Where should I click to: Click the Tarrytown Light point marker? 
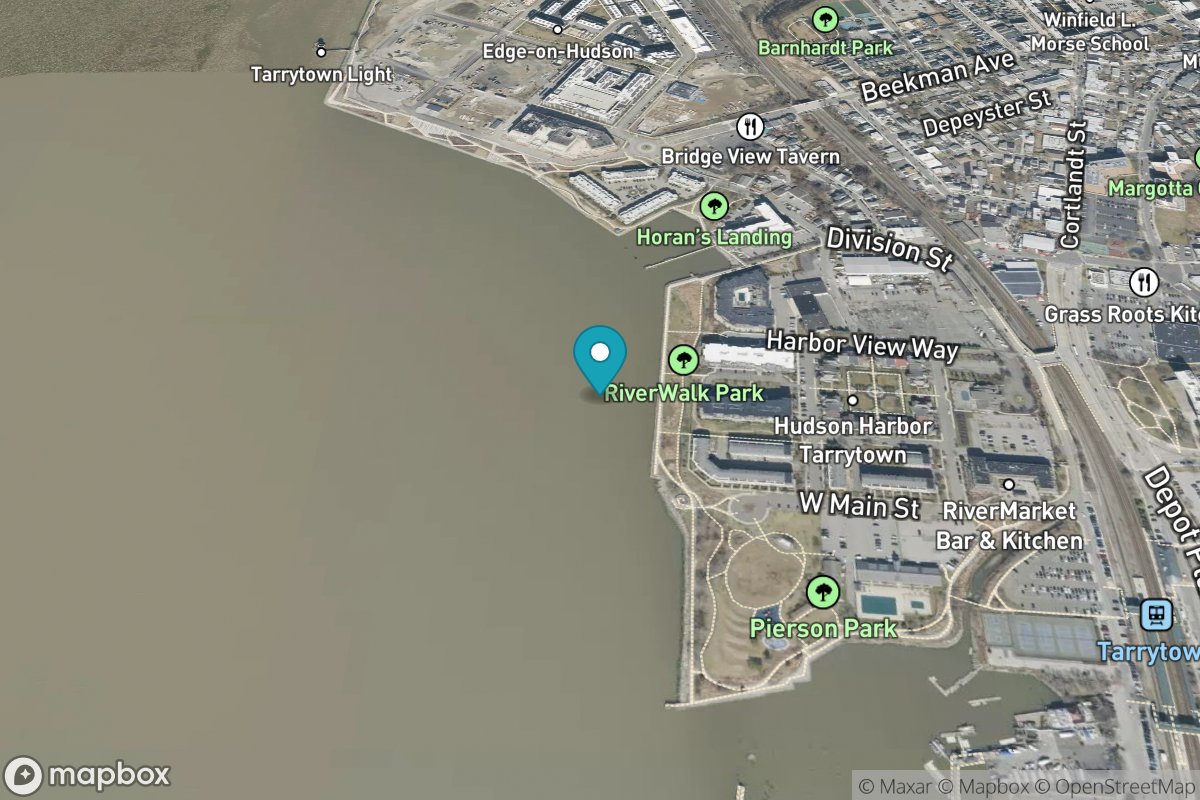click(321, 52)
